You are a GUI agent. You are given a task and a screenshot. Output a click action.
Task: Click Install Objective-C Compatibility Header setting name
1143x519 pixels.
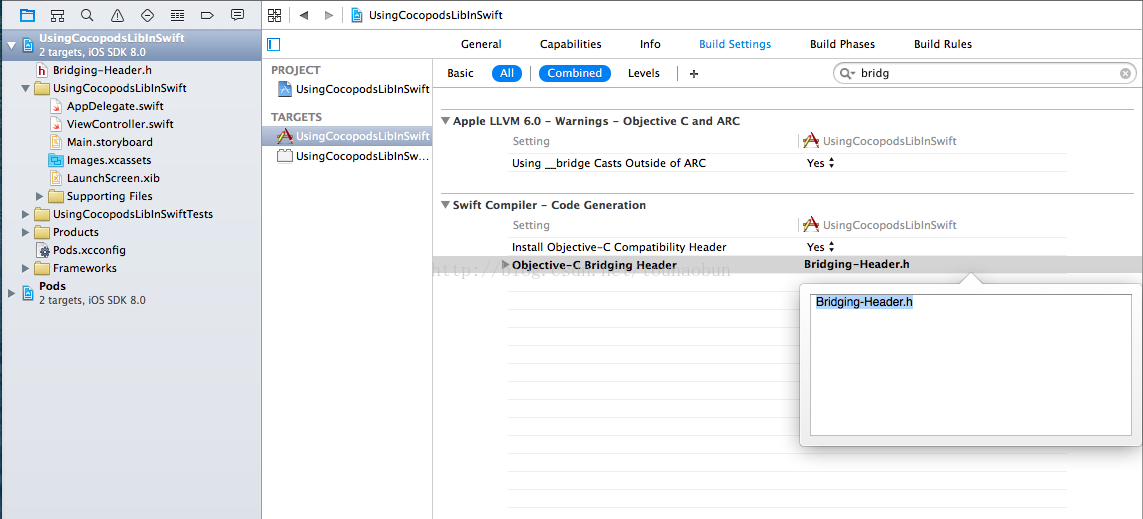click(619, 247)
